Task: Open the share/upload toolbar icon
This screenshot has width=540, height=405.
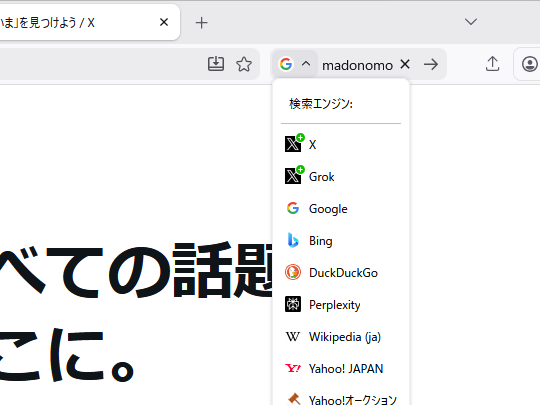Action: click(x=492, y=64)
